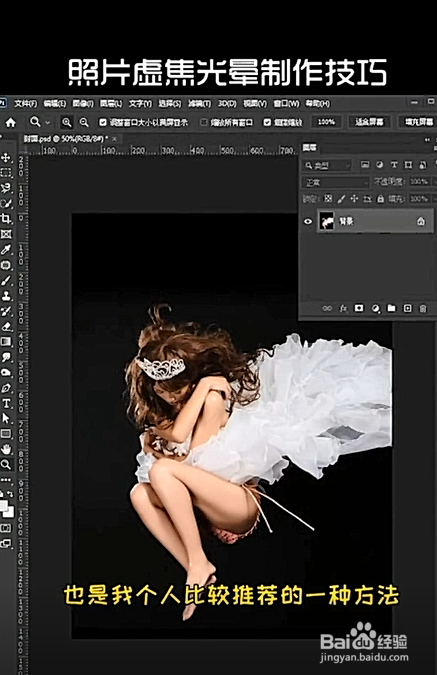Select the Pen tool
This screenshot has width=437, height=675.
tap(6, 388)
